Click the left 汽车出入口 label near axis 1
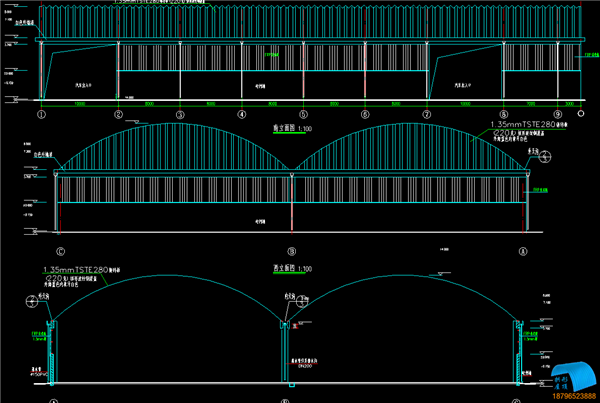The width and height of the screenshot is (600, 403). coord(83,85)
